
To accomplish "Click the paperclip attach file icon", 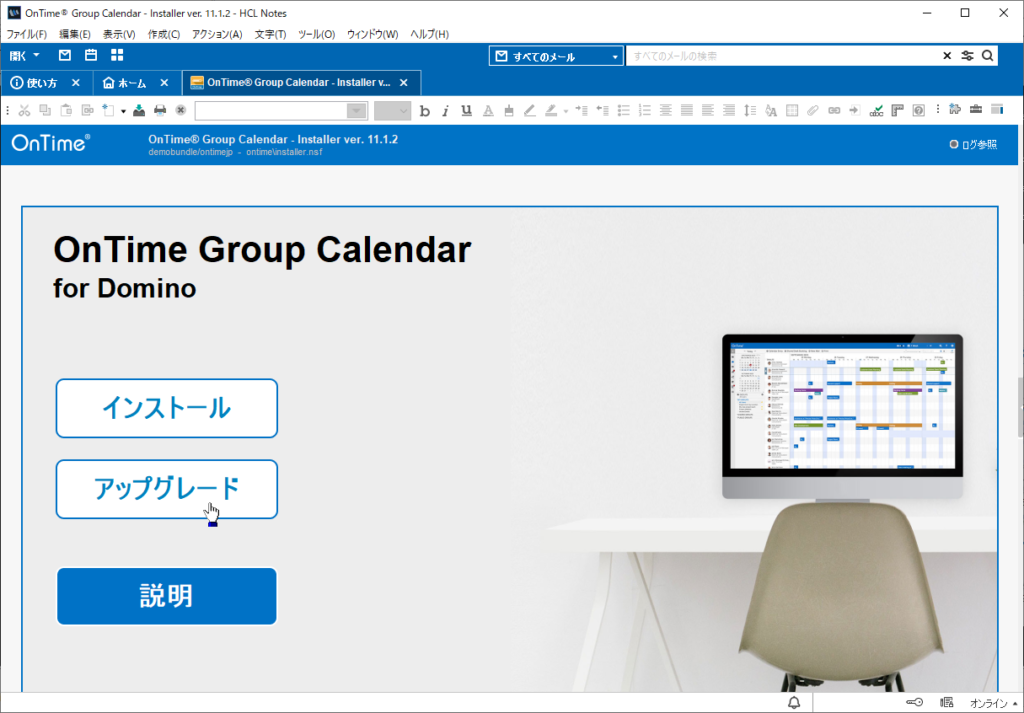I will pos(812,110).
